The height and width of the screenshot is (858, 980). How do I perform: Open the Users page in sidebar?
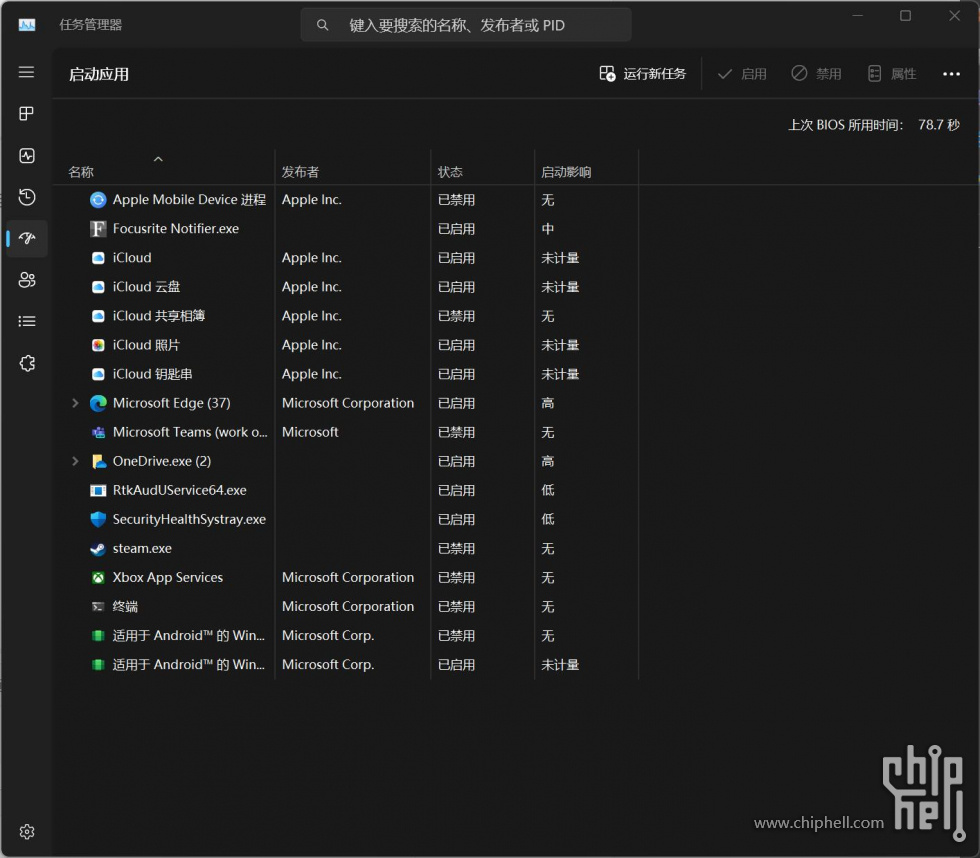click(26, 280)
